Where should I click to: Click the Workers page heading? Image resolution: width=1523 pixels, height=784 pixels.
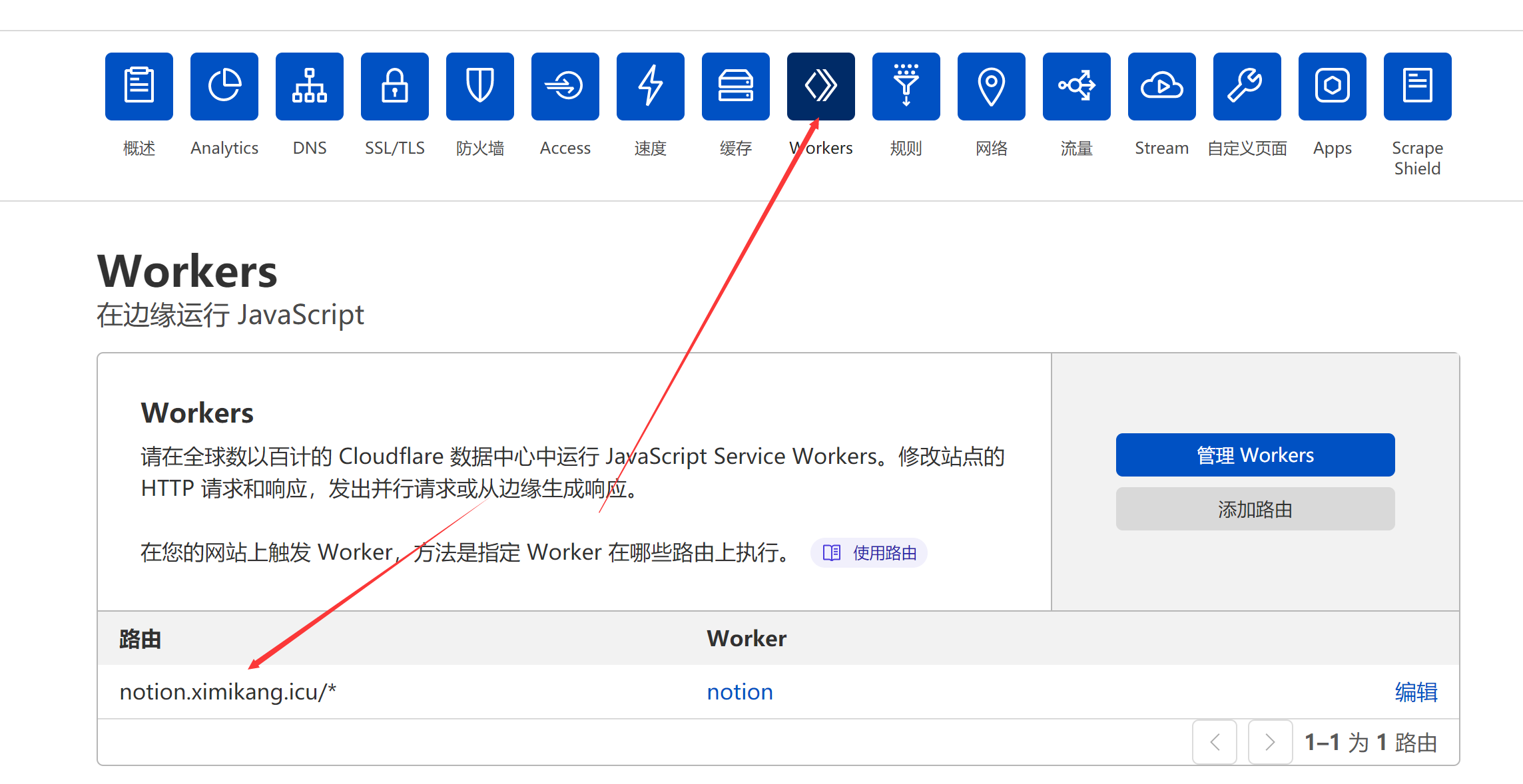(x=187, y=272)
